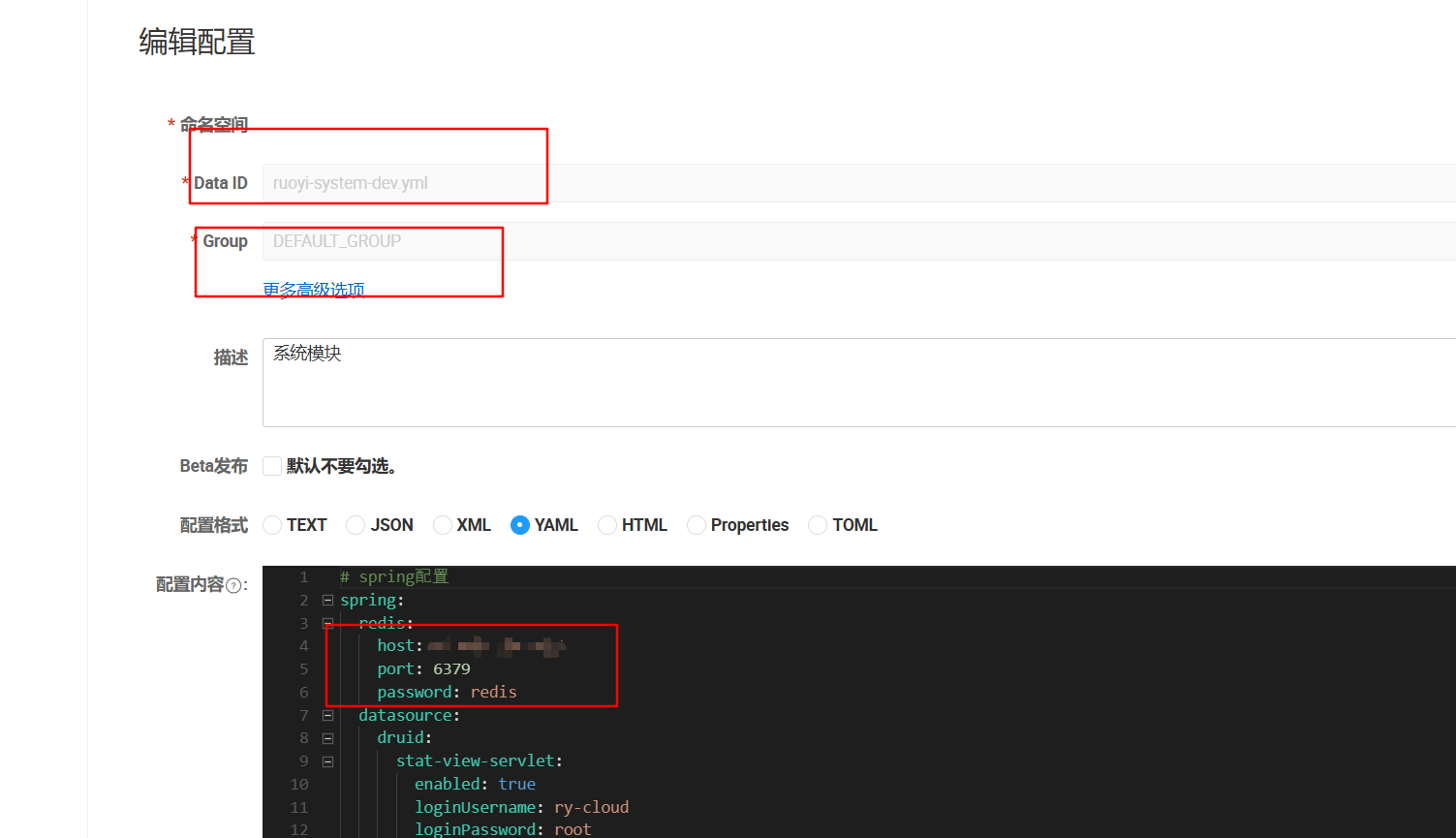
Task: Tick the Beta发布 checkbox
Action: [272, 466]
